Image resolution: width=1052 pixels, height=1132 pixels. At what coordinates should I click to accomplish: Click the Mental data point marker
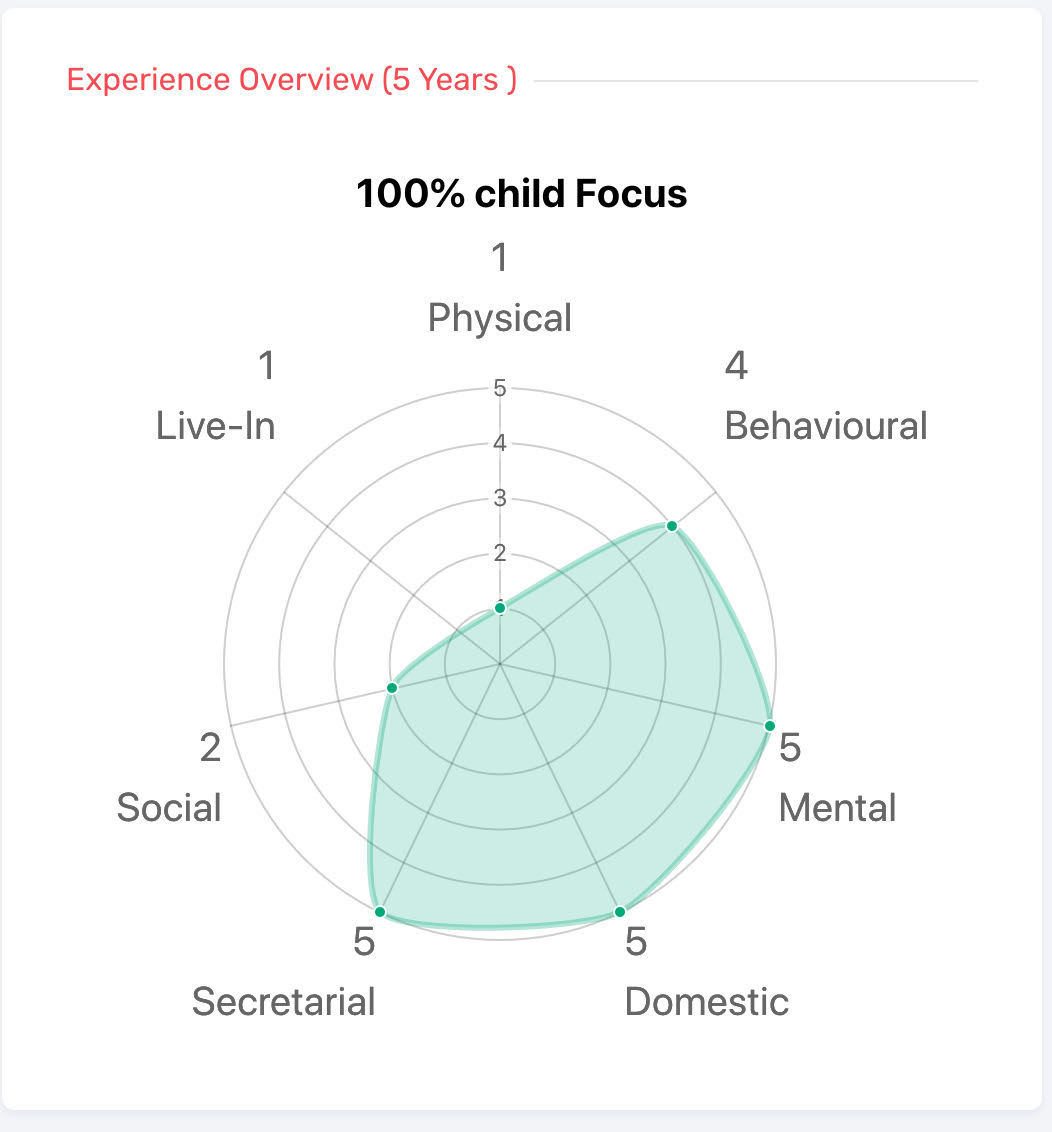point(769,725)
